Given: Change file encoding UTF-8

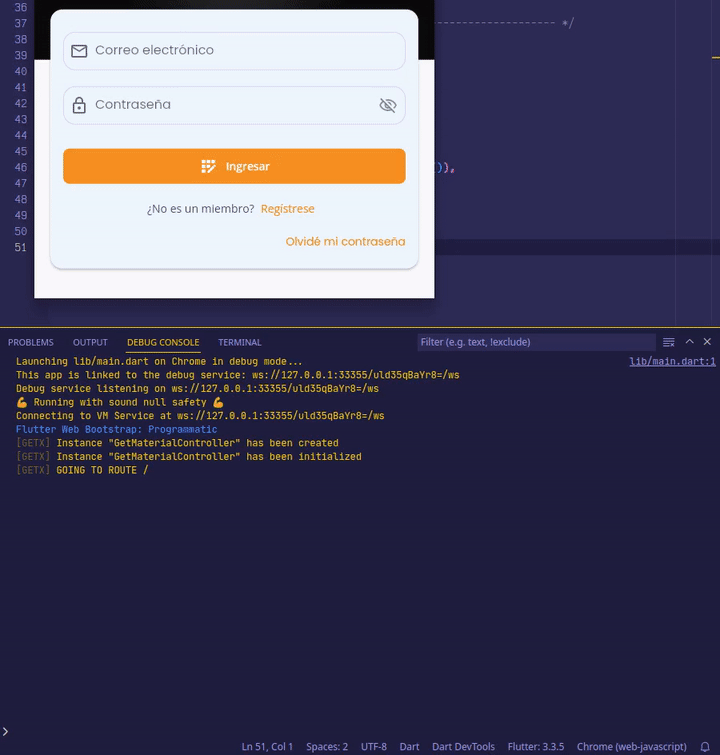Looking at the screenshot, I should [374, 747].
